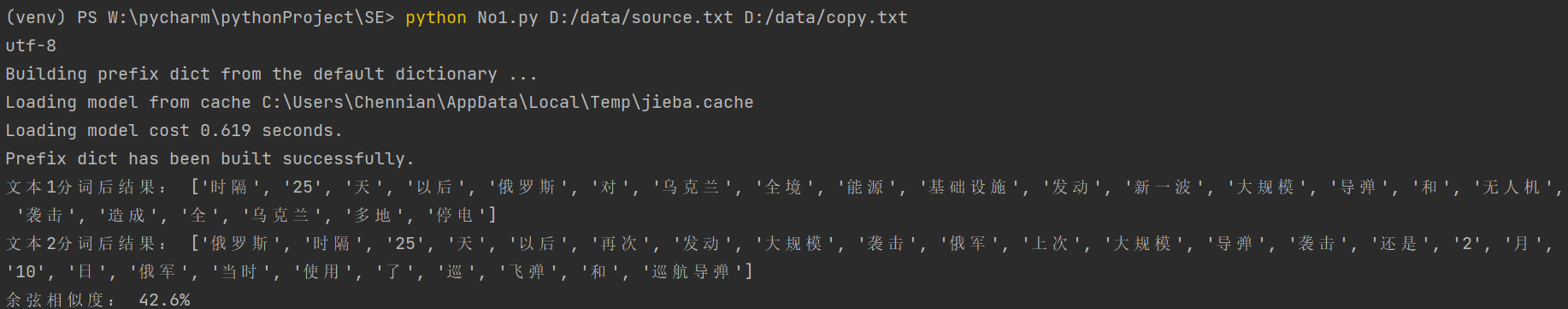Screen dimensions: 1568x309
Task: Click the 'python' command word
Action: [x=436, y=18]
